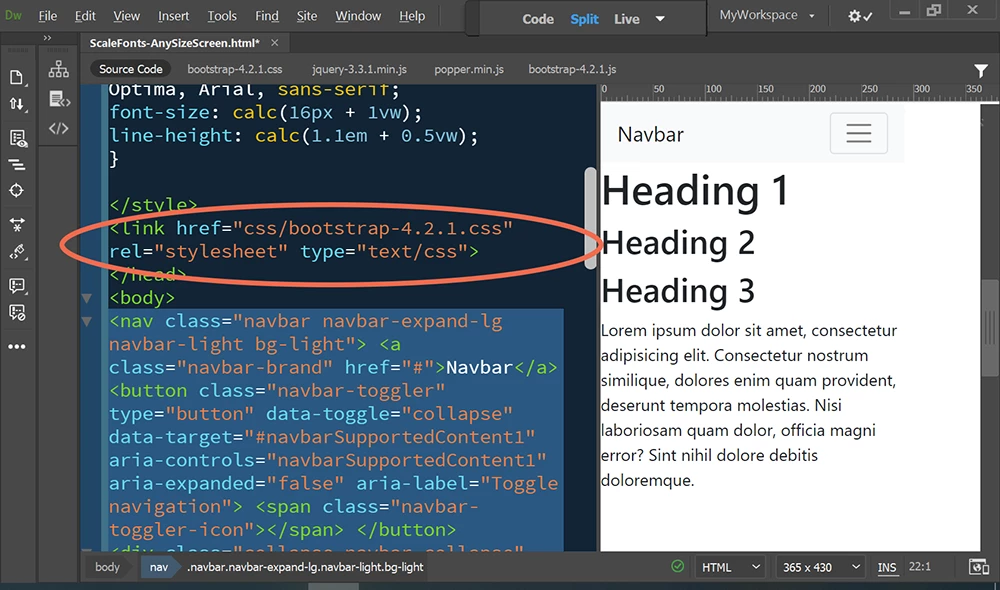The height and width of the screenshot is (590, 1000).
Task: Open related file jquery-3.3.1.min.js
Action: 359,69
